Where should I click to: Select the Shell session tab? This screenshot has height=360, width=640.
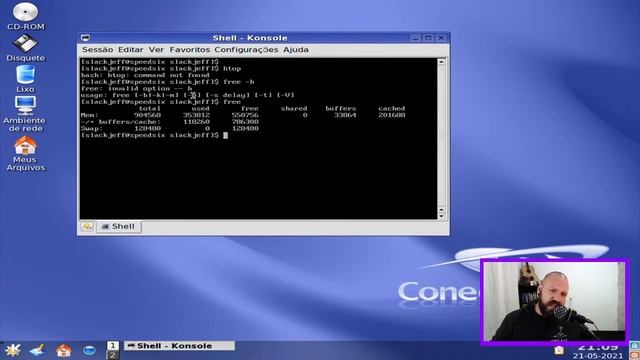118,227
